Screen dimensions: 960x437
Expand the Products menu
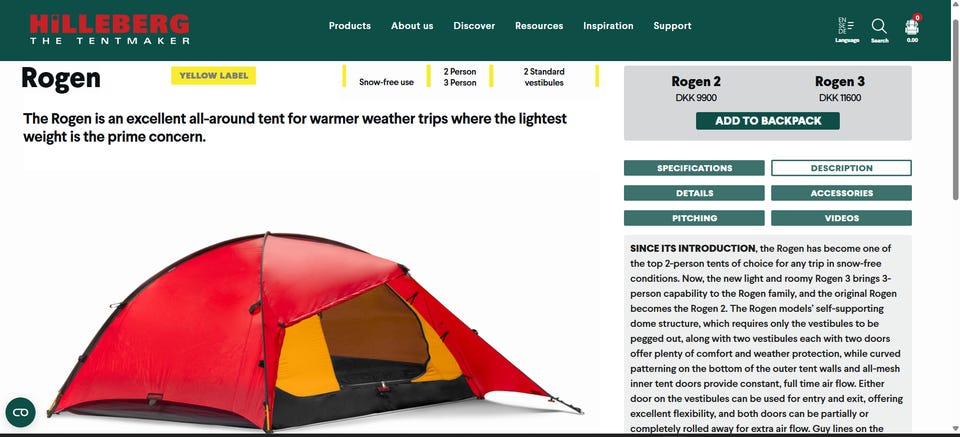[350, 26]
